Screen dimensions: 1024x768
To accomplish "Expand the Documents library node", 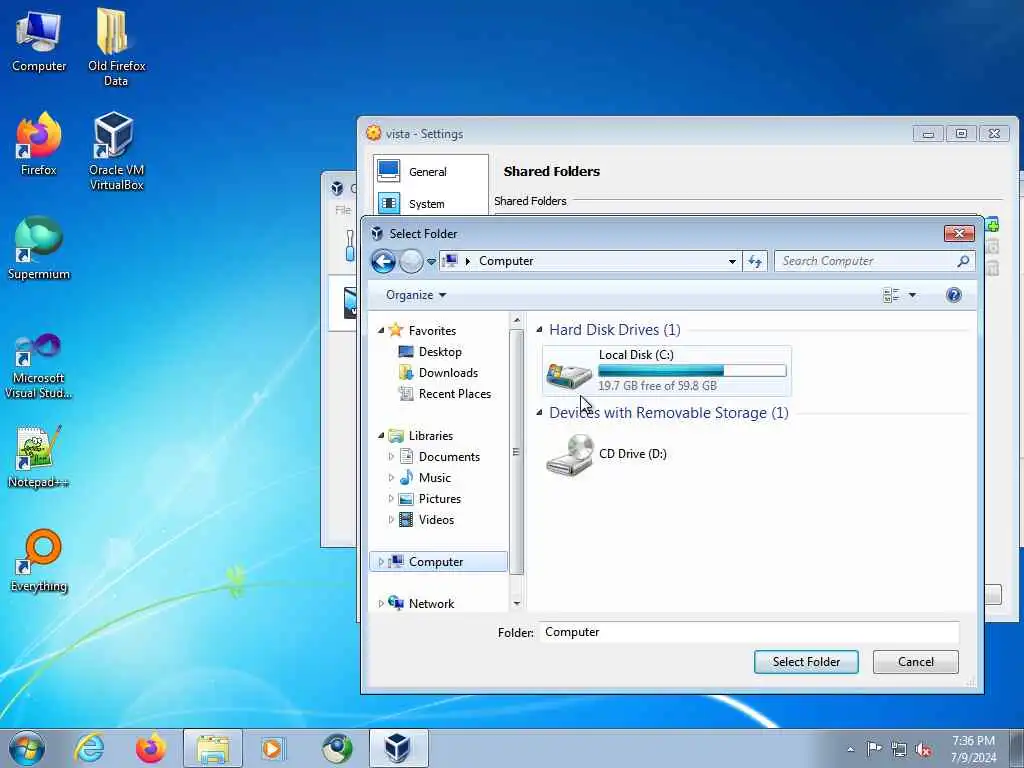I will point(391,456).
